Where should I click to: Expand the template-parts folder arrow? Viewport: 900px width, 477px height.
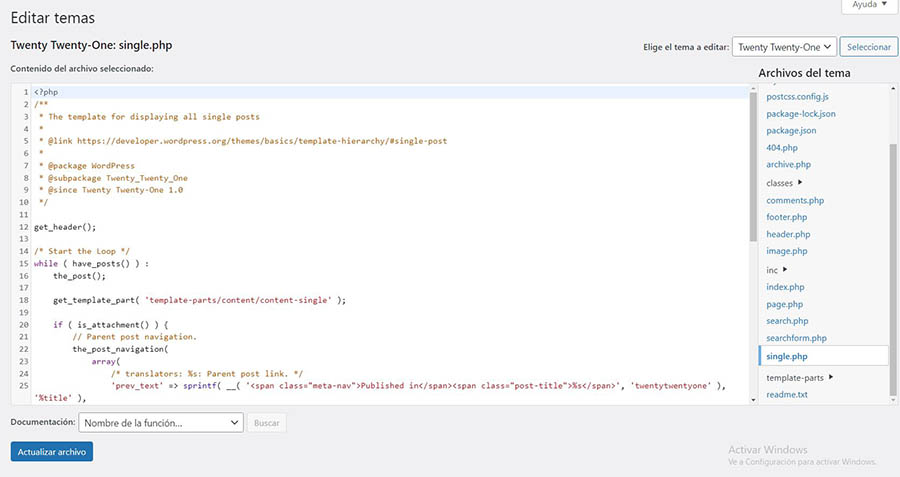[x=831, y=377]
